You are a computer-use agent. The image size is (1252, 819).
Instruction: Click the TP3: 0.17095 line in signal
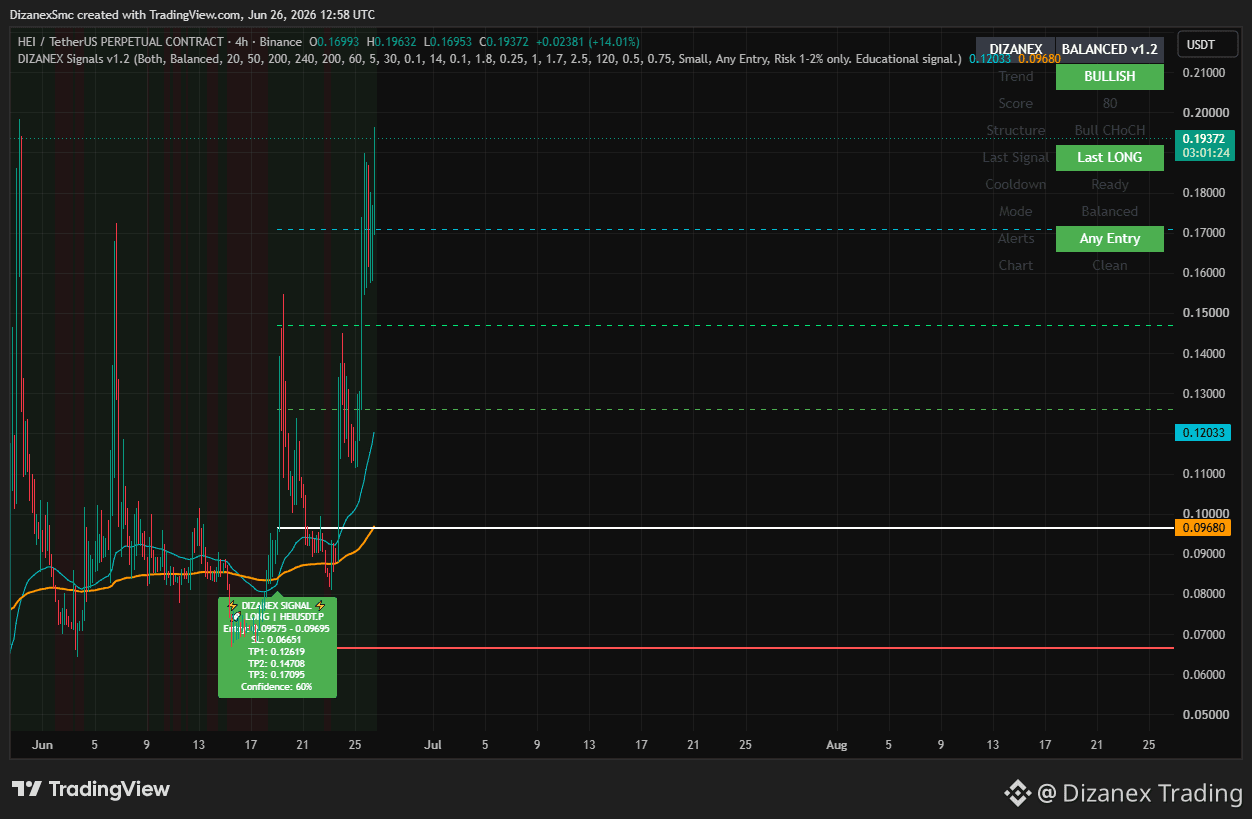277,675
